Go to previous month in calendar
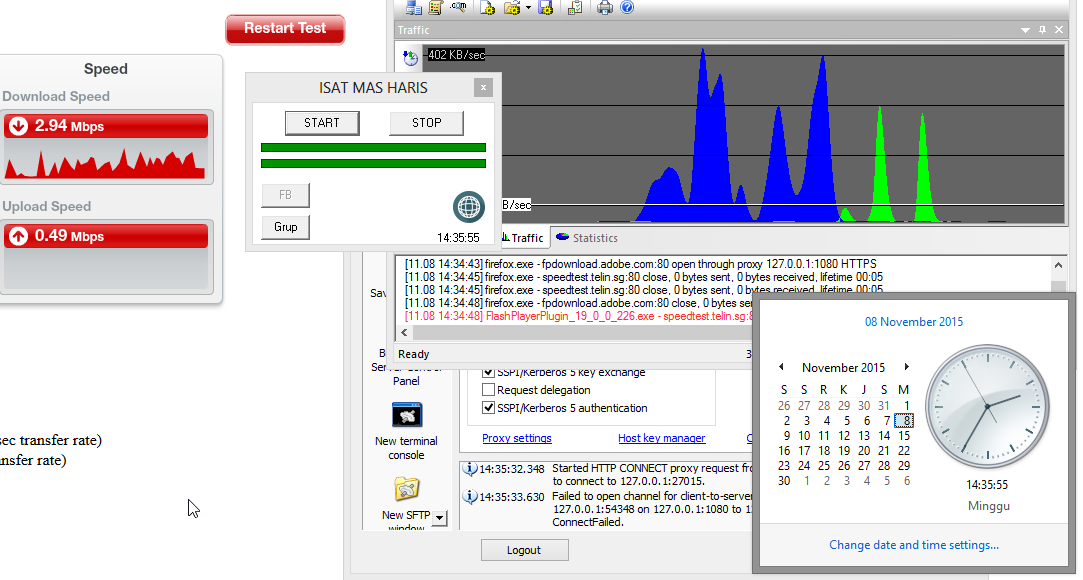 tap(781, 367)
